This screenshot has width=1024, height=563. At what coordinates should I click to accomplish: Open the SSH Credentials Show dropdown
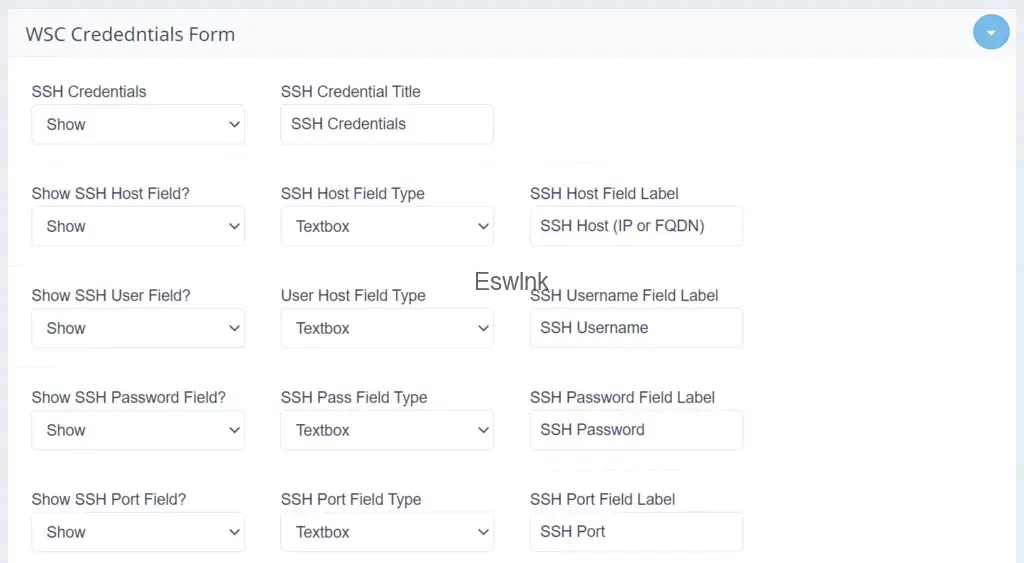click(138, 125)
